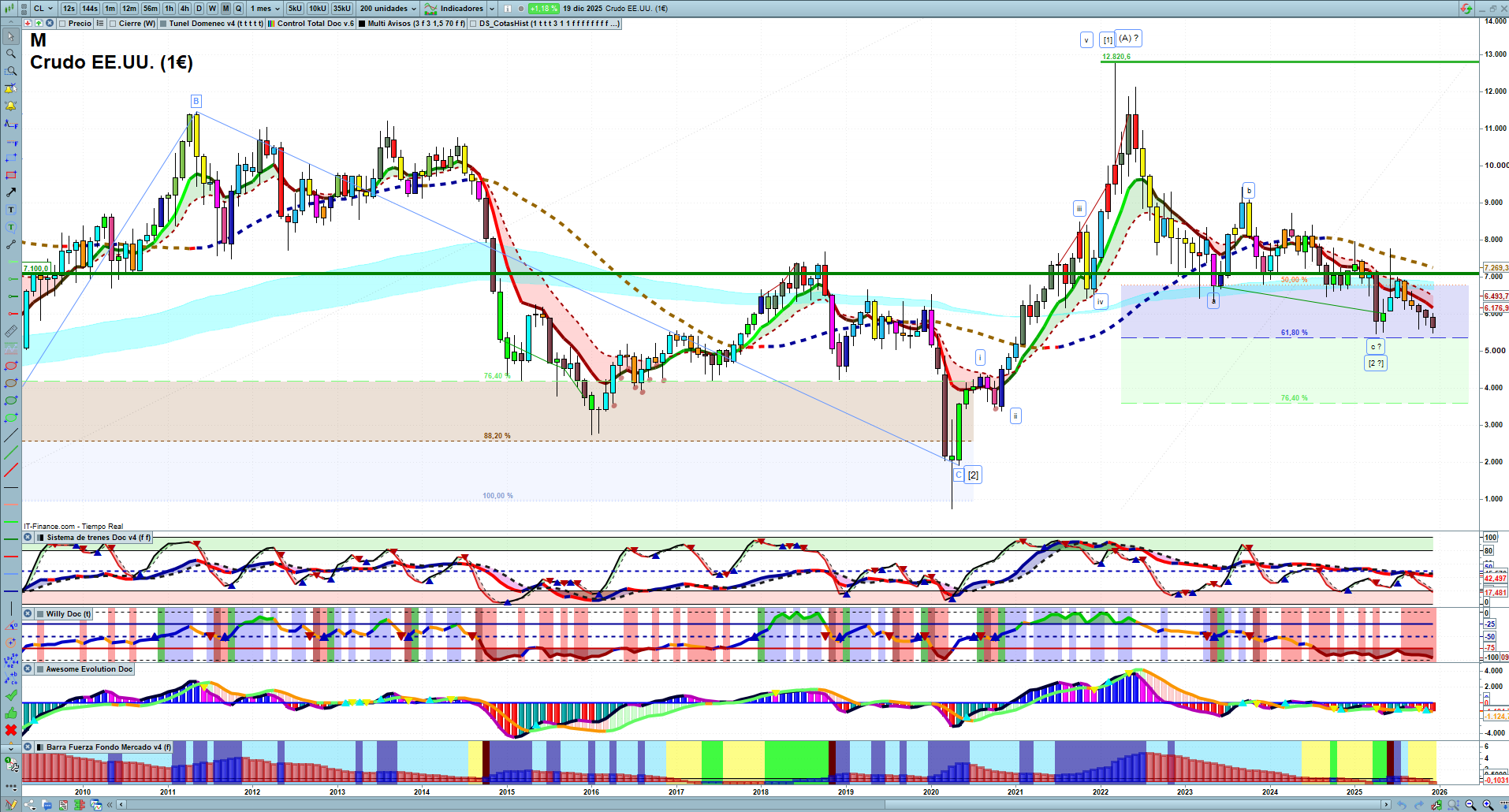
Task: Click the +1,18 % change badge
Action: 544,9
